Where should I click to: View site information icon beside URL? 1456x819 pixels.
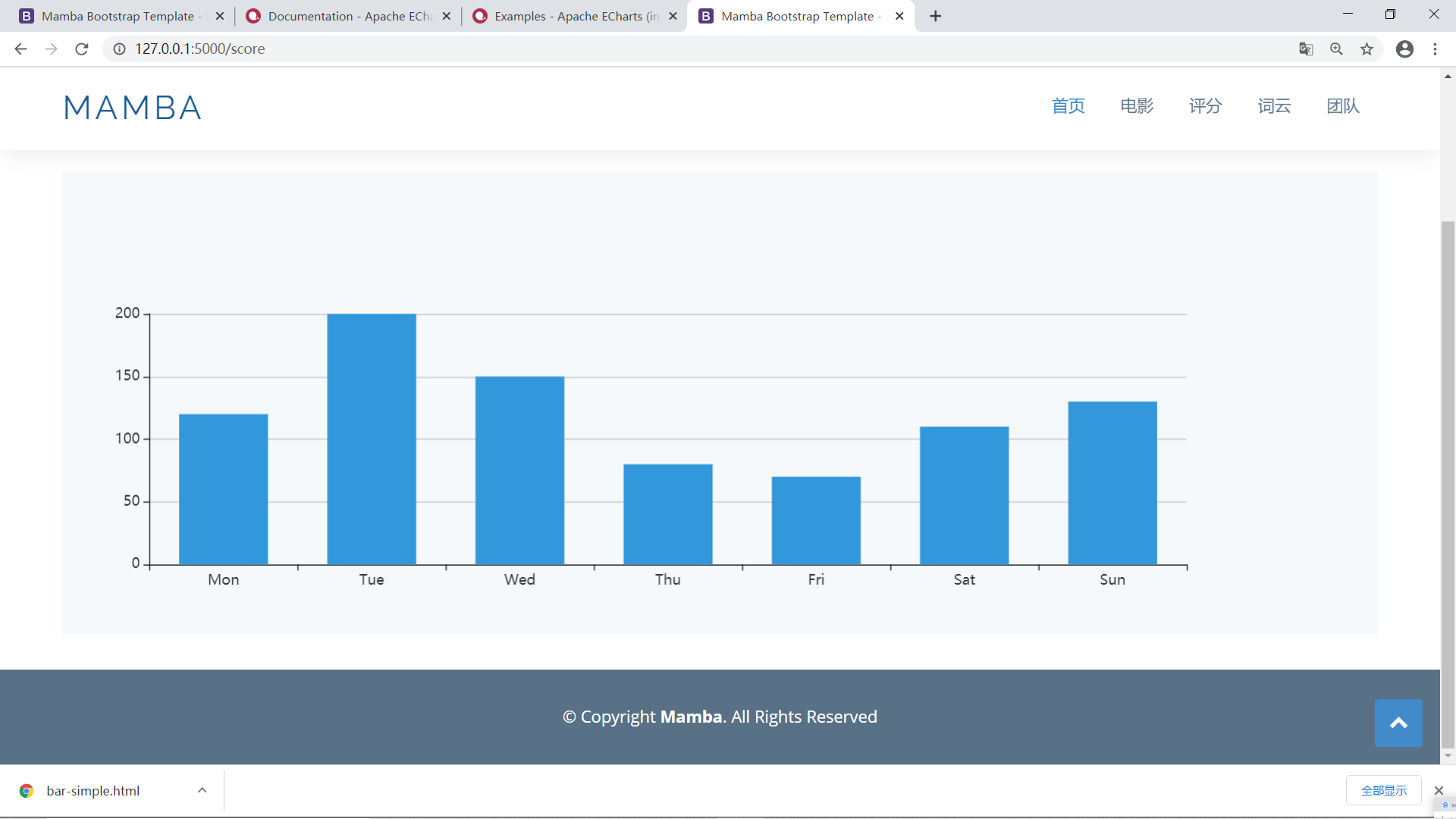click(x=119, y=49)
